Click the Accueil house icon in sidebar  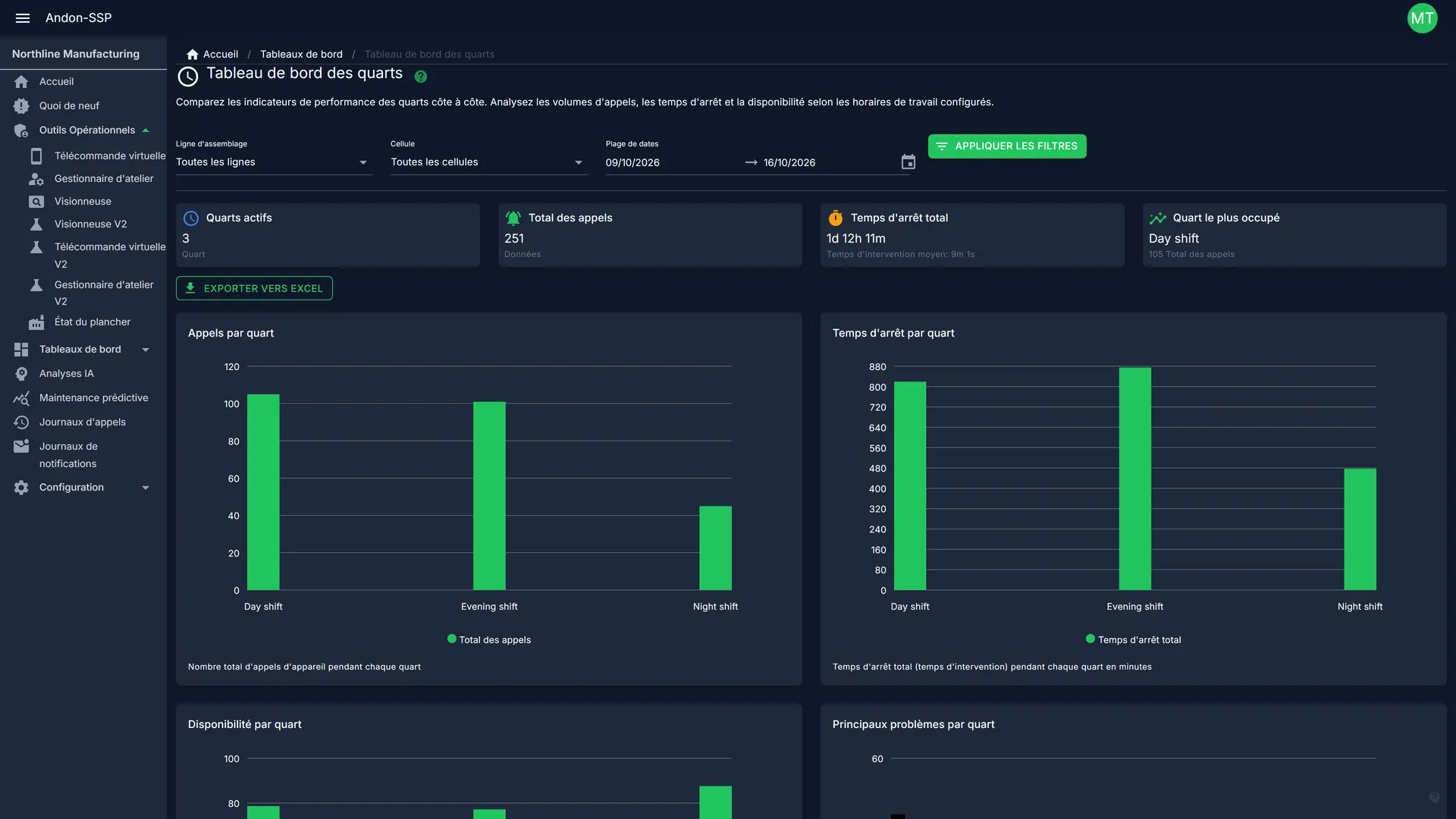tap(21, 81)
